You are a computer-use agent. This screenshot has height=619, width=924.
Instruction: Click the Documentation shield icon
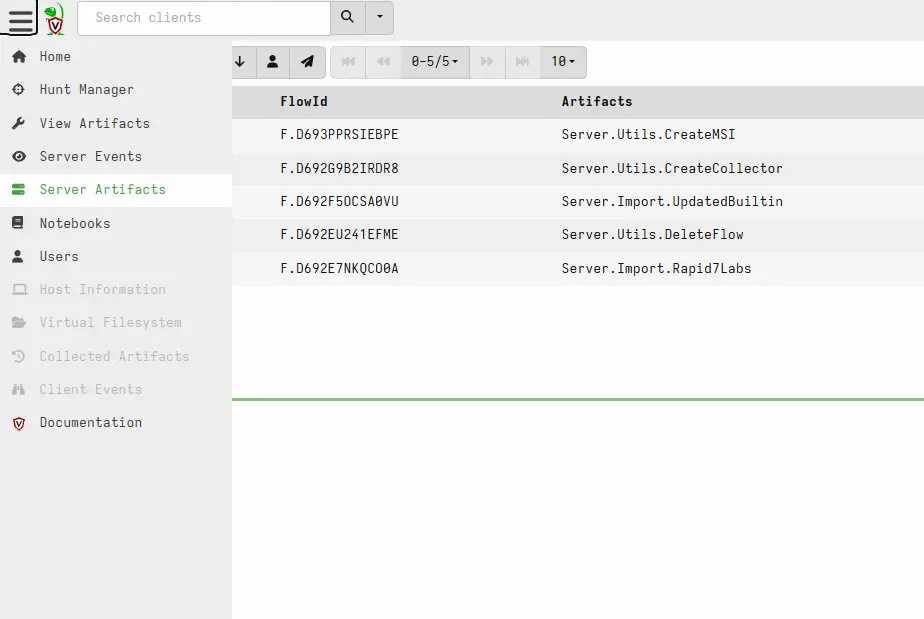(x=19, y=423)
